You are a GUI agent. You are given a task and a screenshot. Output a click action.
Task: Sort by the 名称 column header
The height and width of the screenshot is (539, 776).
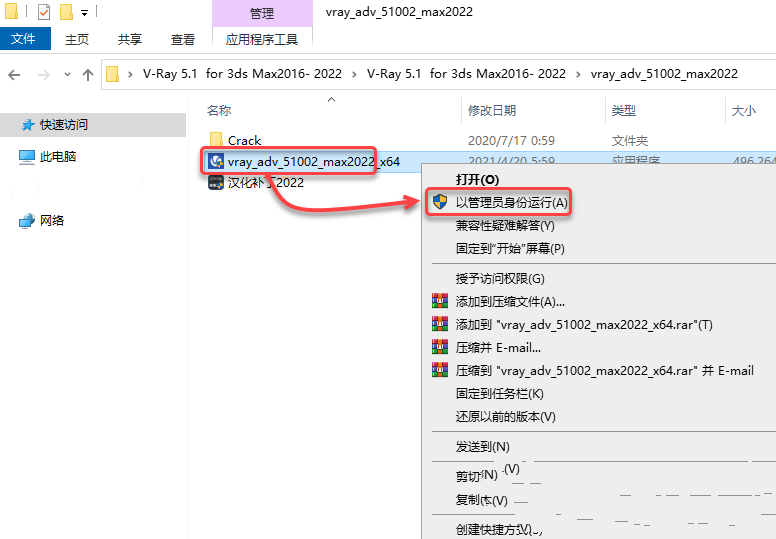click(x=219, y=110)
